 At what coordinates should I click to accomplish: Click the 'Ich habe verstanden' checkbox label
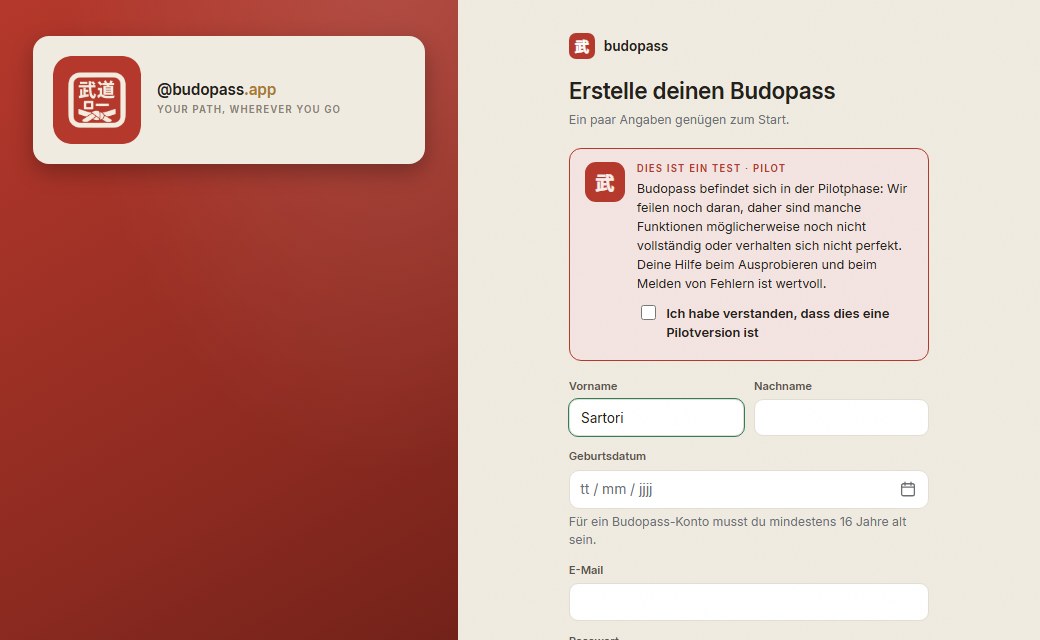[x=777, y=323]
